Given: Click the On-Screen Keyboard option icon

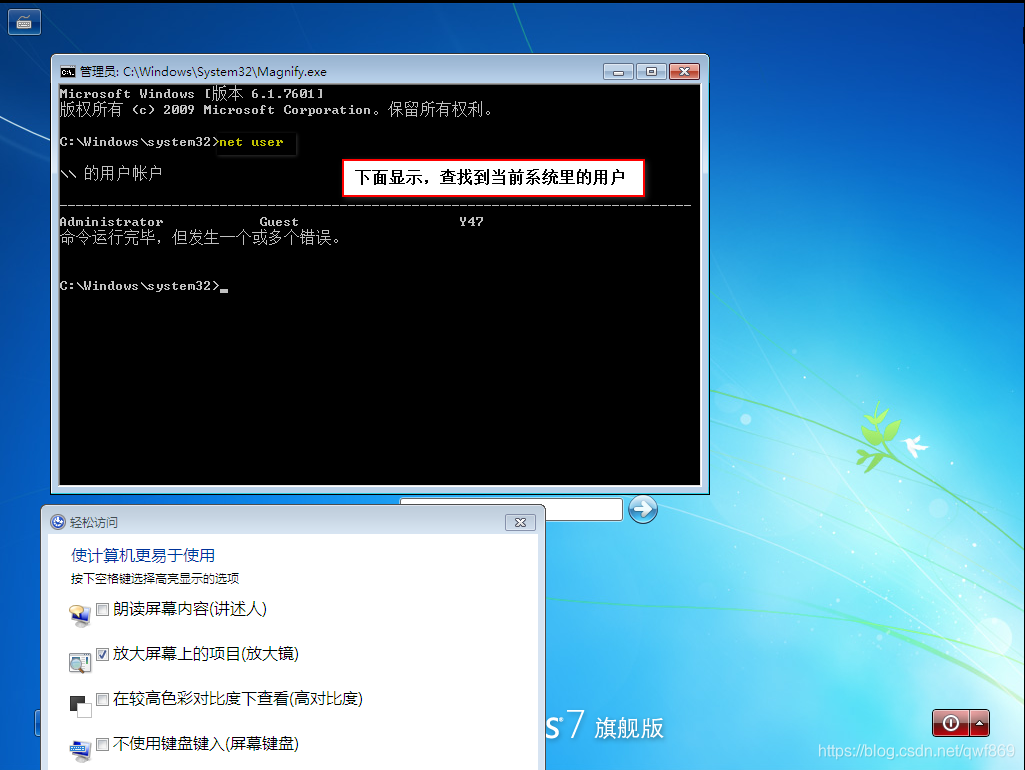Looking at the screenshot, I should (80, 750).
